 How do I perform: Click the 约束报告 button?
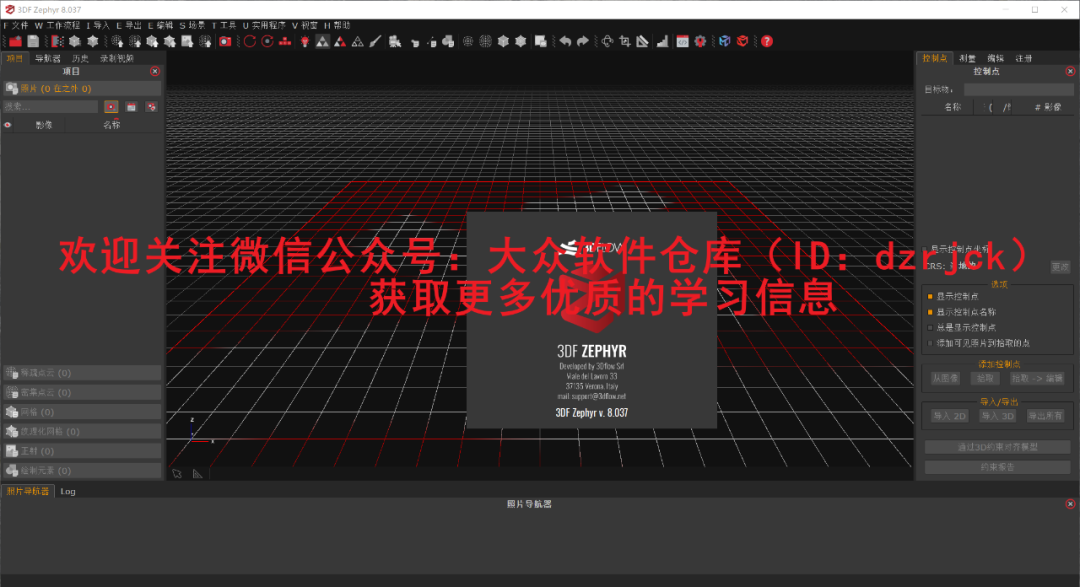[x=997, y=467]
